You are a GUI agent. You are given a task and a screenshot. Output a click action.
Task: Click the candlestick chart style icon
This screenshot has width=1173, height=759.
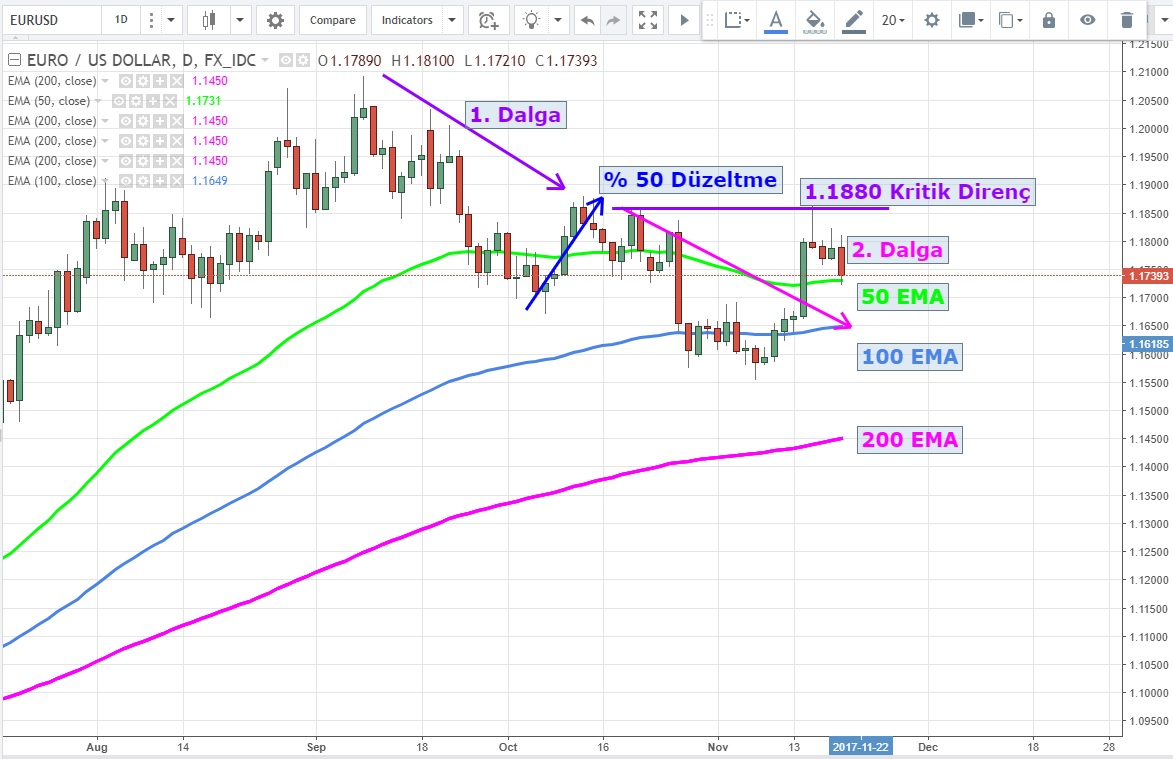209,20
